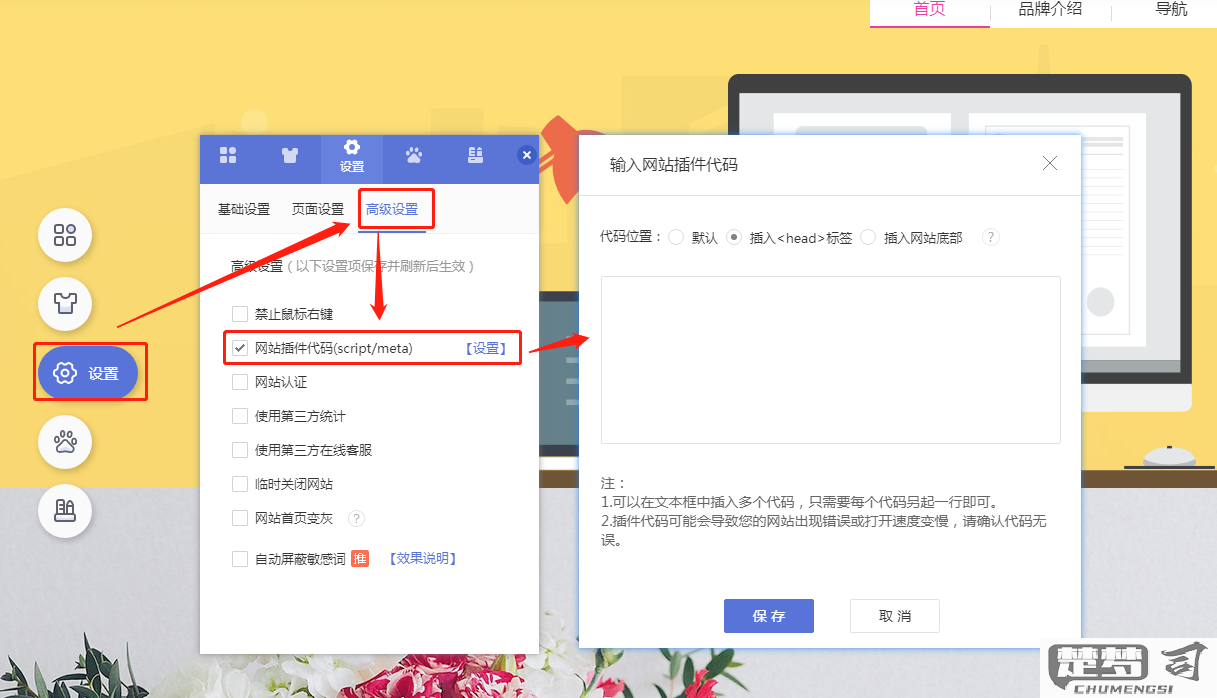Screen dimensions: 1217x698
Task: Enable 使用第三方统计 checkbox
Action: (x=240, y=416)
